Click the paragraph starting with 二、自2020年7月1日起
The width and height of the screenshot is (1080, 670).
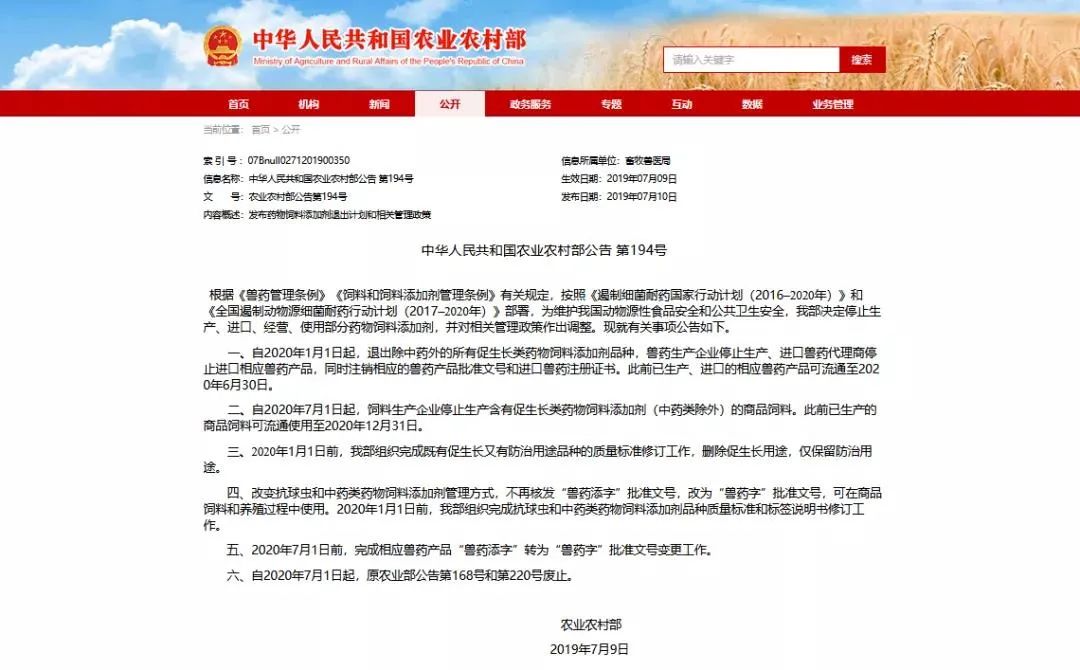click(x=540, y=417)
